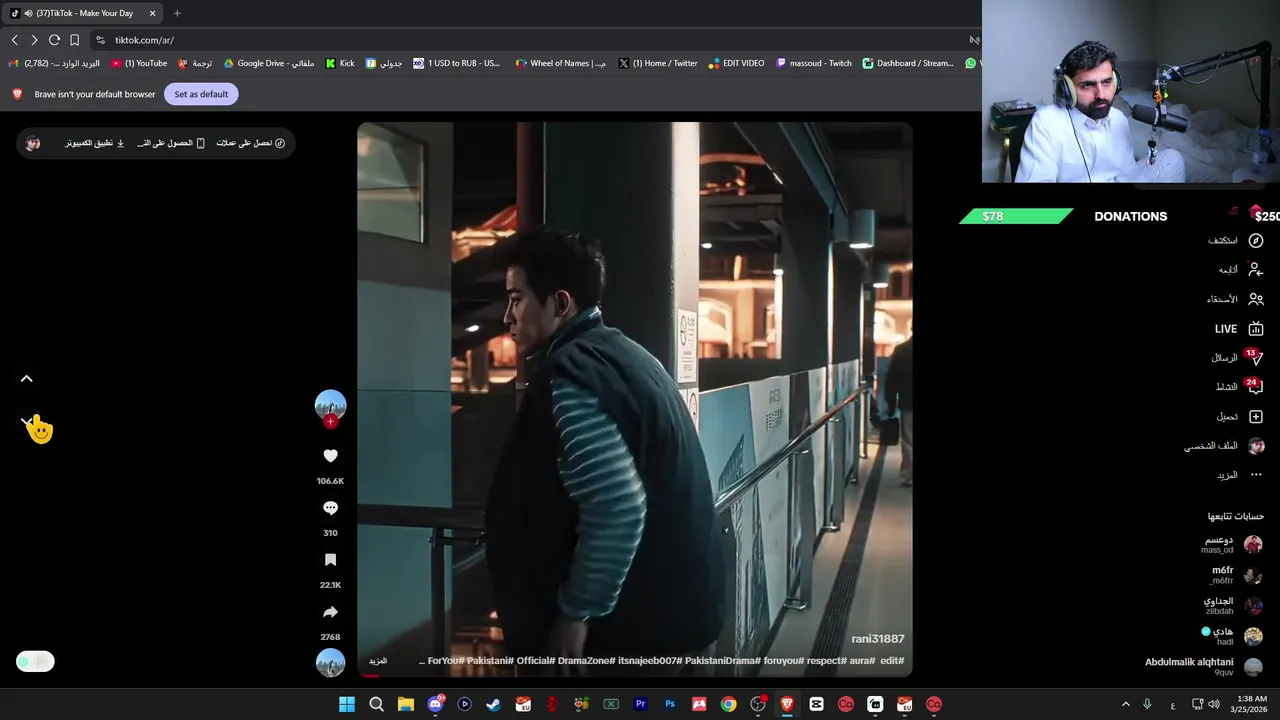The width and height of the screenshot is (1280, 720).
Task: Share the video using the arrow icon
Action: pos(330,612)
